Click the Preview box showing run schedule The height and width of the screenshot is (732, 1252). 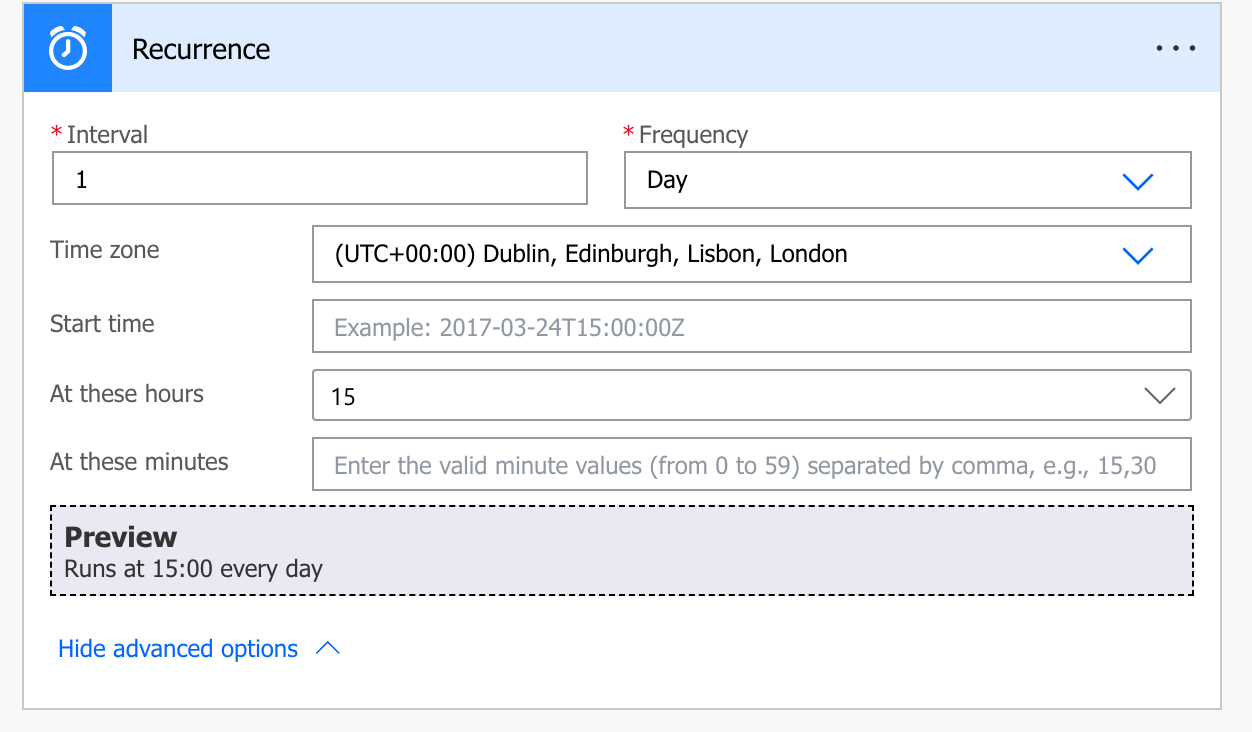(x=621, y=552)
